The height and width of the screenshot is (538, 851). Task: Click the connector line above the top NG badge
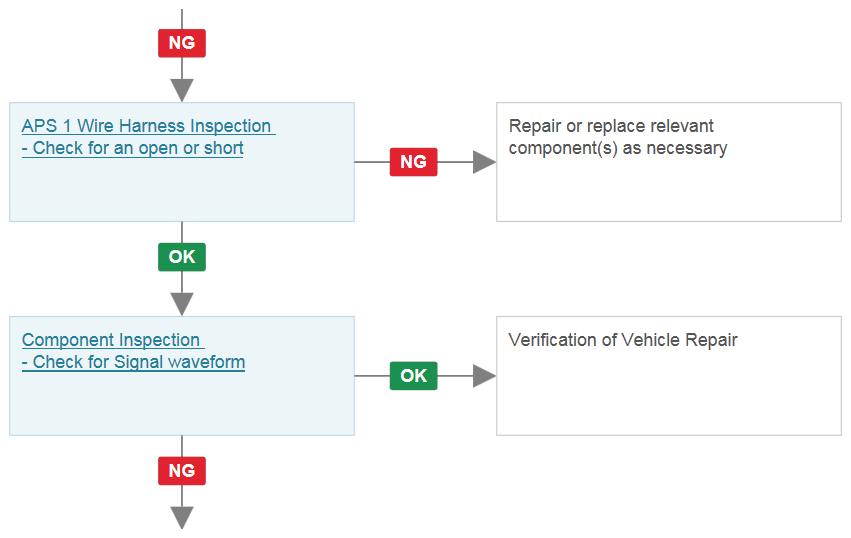click(x=182, y=19)
